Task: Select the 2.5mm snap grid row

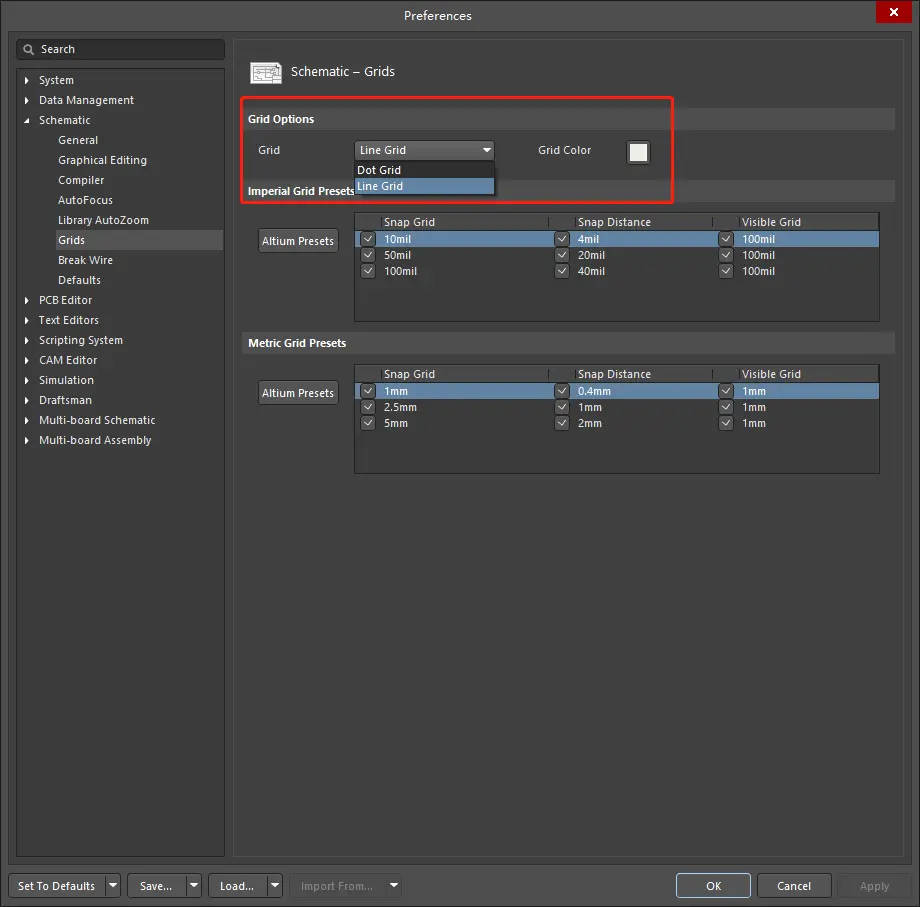Action: coord(617,407)
